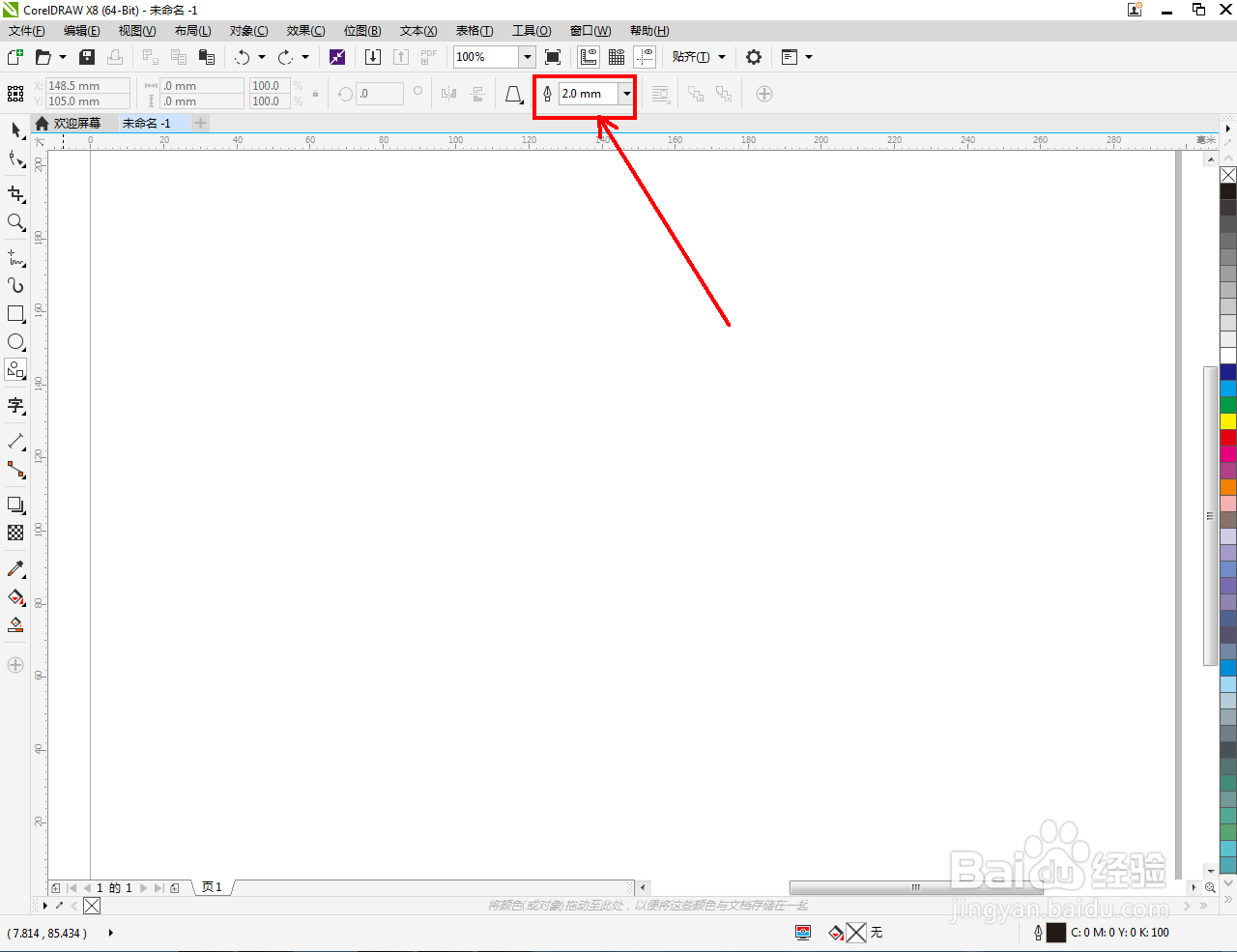Click the New document icon

point(15,57)
